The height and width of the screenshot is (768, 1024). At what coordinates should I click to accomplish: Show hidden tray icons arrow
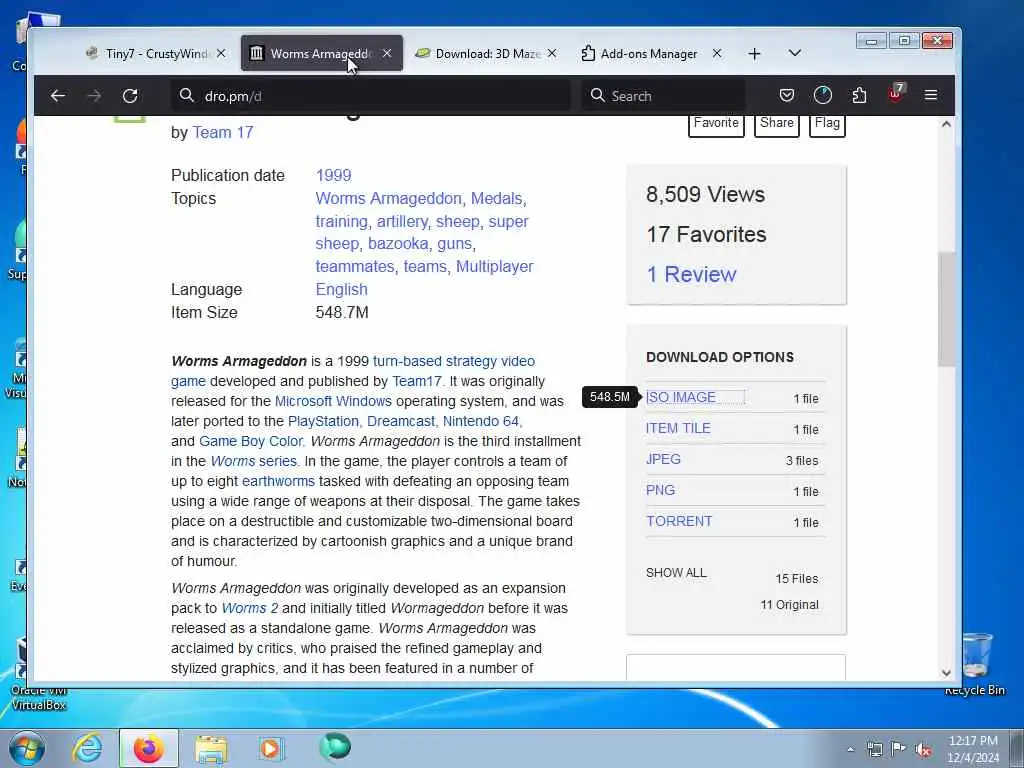pyautogui.click(x=850, y=750)
